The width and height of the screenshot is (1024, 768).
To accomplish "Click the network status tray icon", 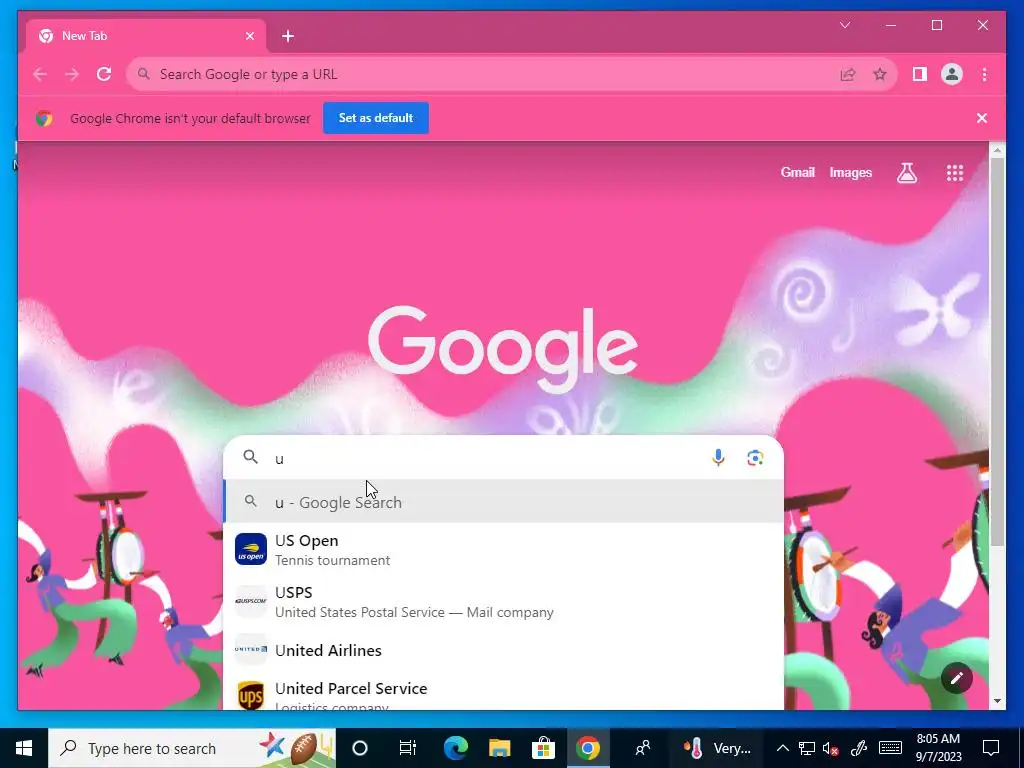I will [807, 748].
